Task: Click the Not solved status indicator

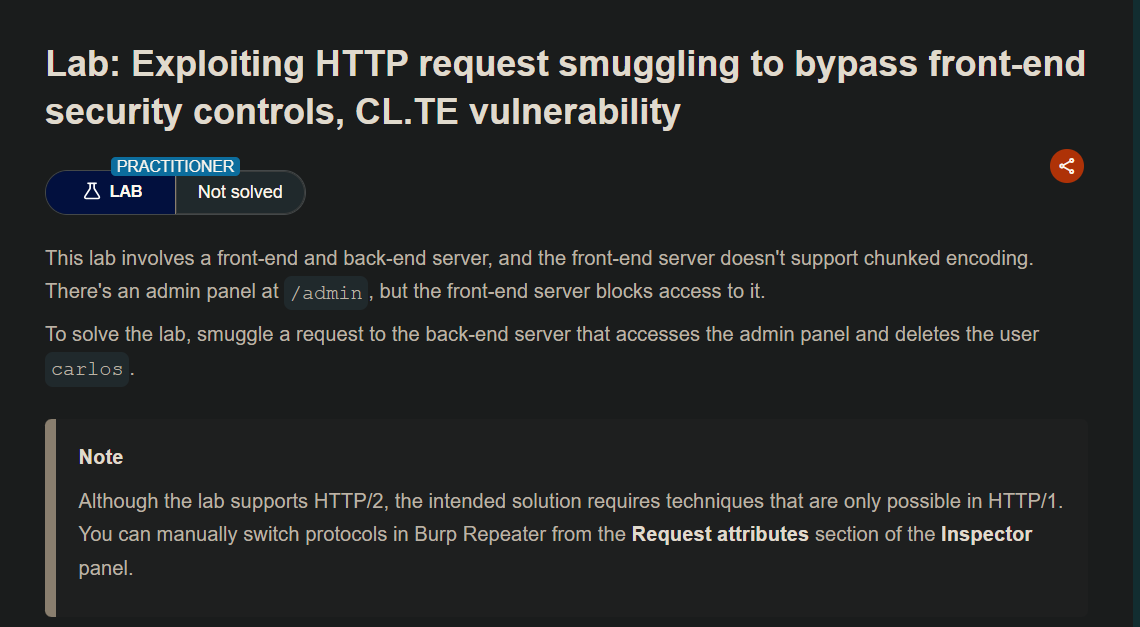Action: [240, 192]
